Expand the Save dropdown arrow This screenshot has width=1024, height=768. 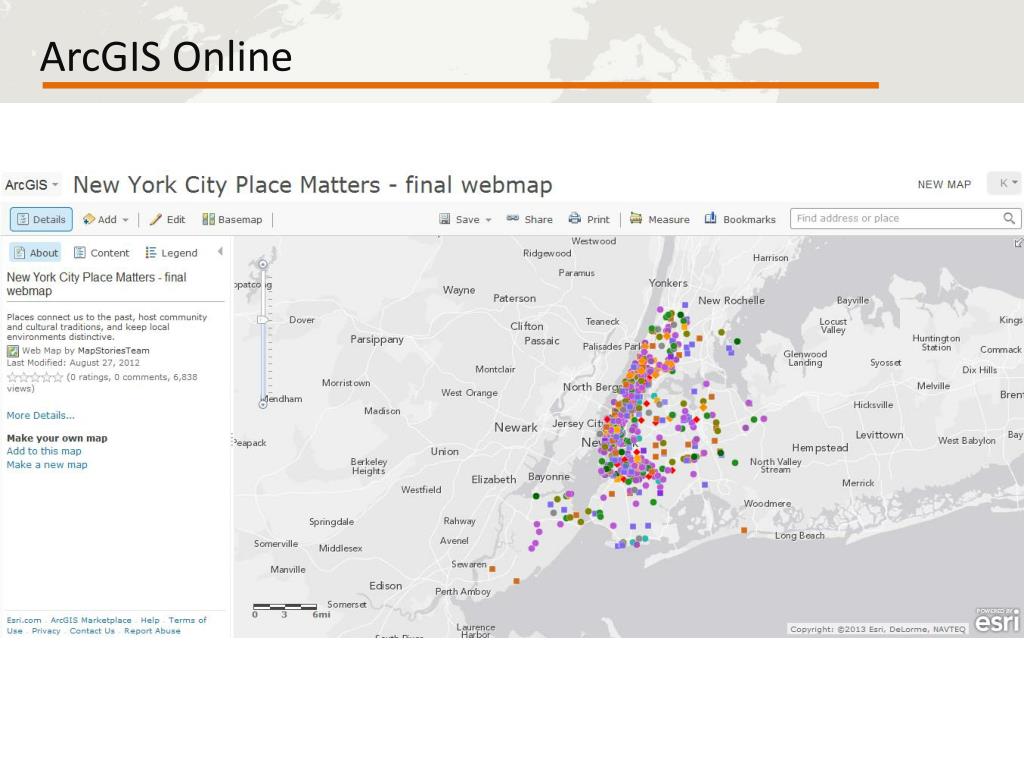click(488, 220)
